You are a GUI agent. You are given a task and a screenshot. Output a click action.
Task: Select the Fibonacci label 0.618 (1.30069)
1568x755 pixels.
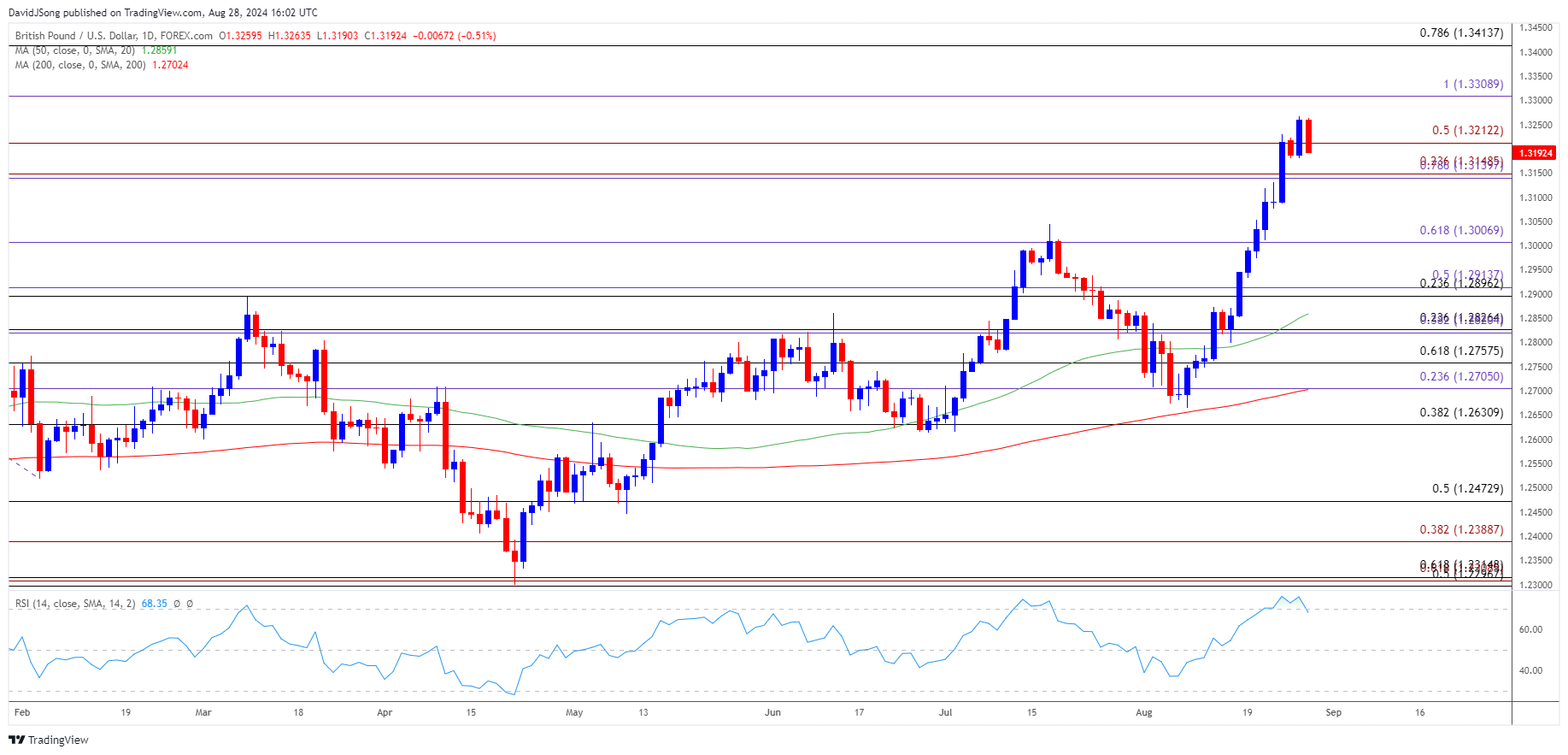1461,231
